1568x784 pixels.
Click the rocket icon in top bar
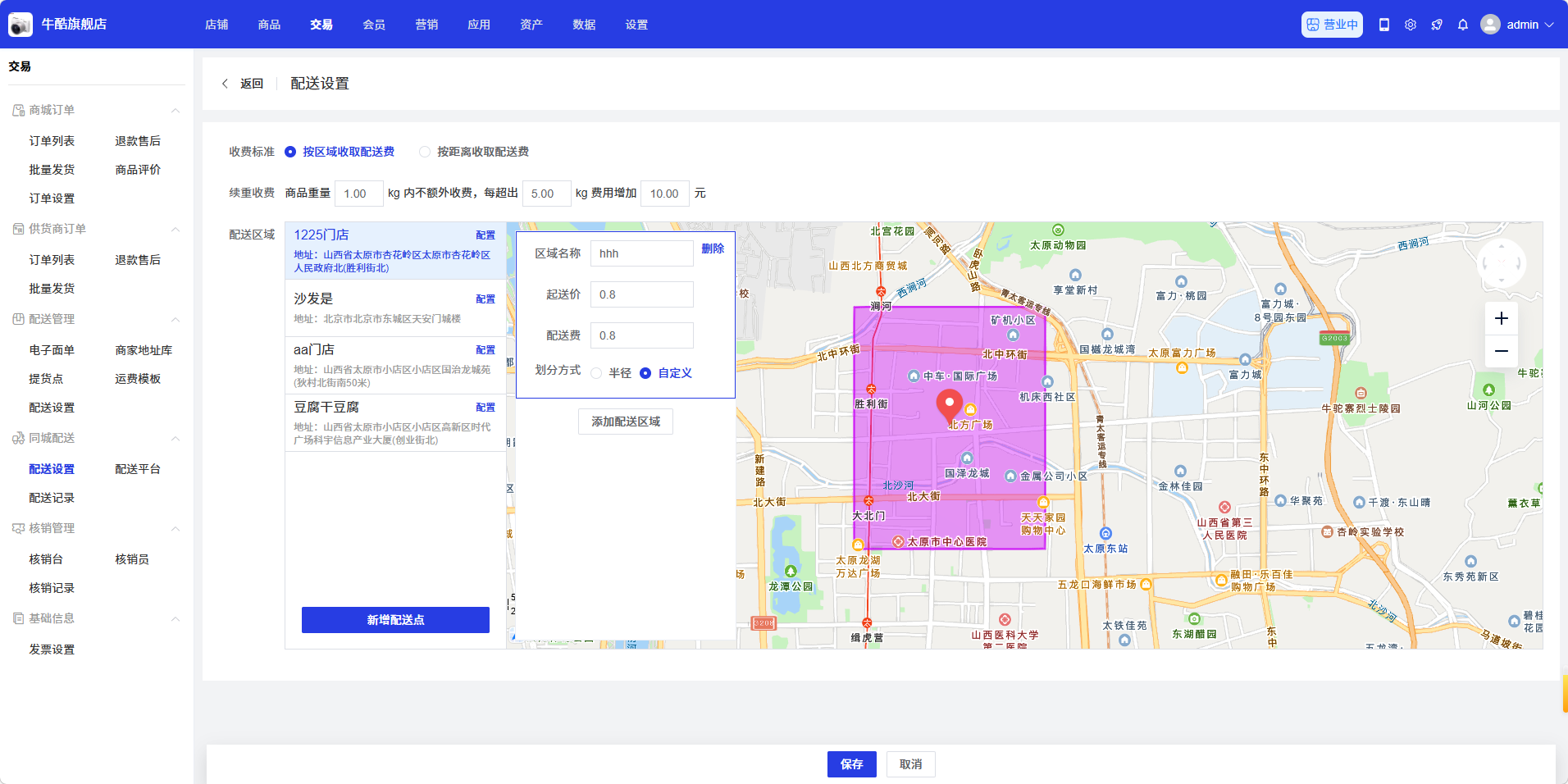[1437, 25]
